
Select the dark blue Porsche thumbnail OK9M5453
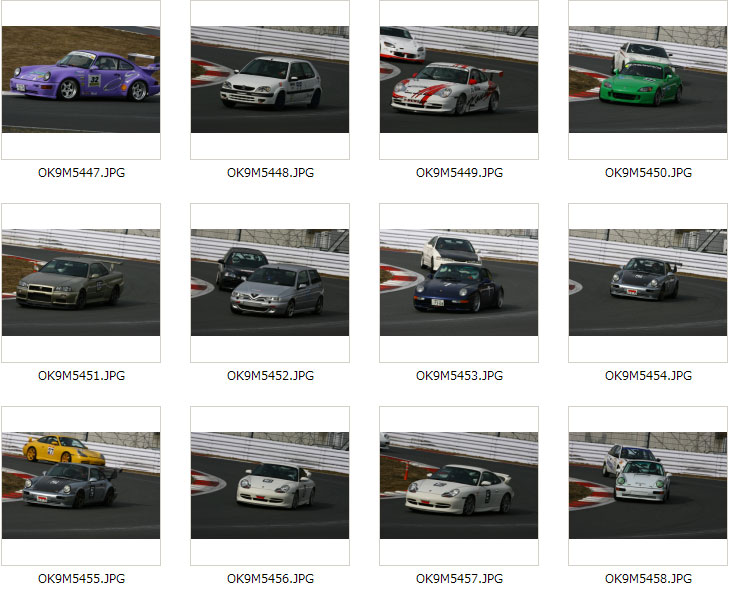click(x=459, y=283)
